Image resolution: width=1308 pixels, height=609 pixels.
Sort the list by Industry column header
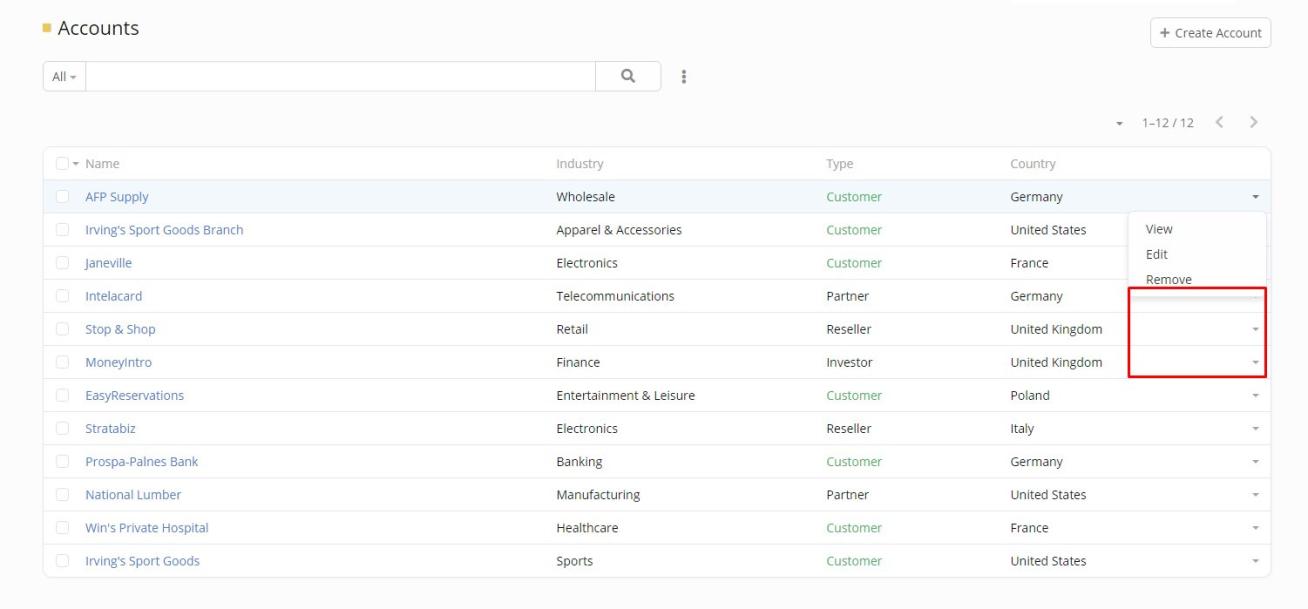click(x=580, y=164)
